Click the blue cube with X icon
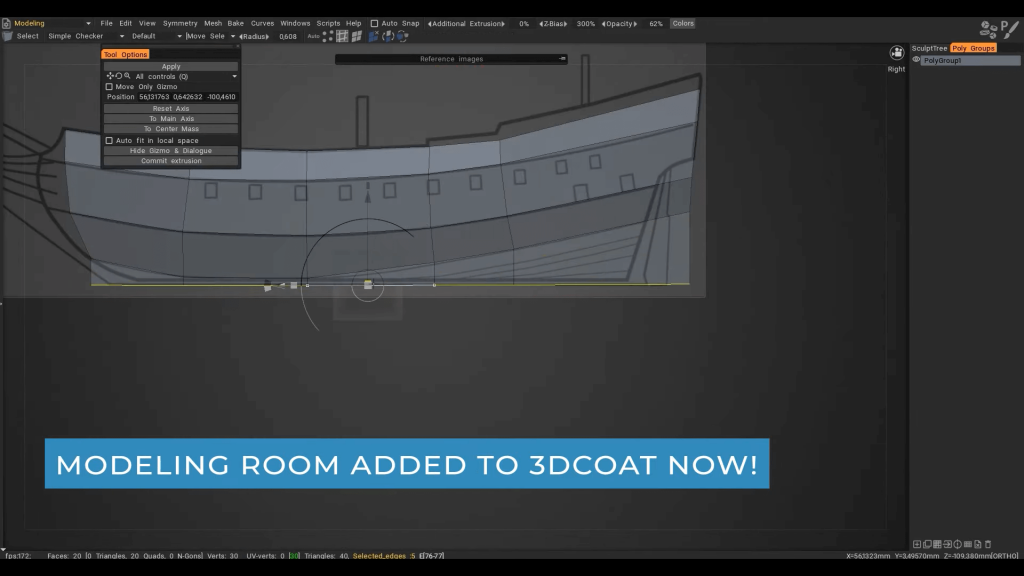The width and height of the screenshot is (1024, 576). [x=374, y=37]
